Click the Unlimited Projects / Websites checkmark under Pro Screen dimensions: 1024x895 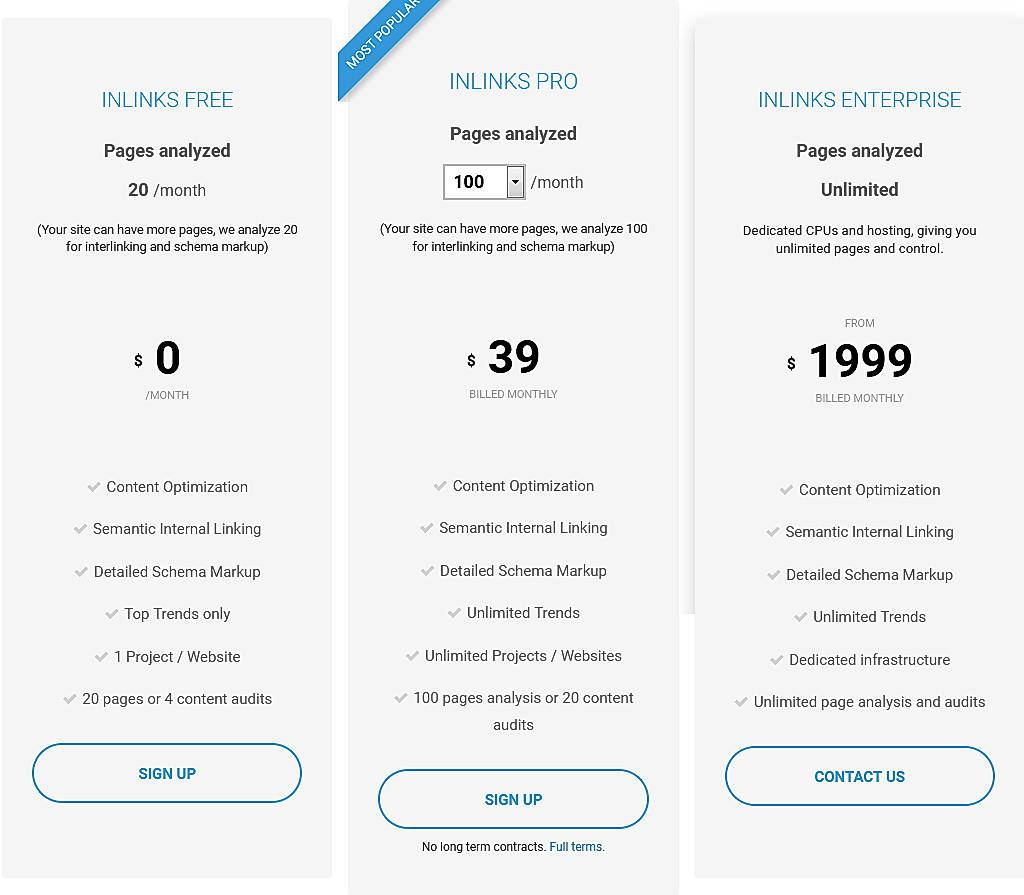pyautogui.click(x=412, y=656)
